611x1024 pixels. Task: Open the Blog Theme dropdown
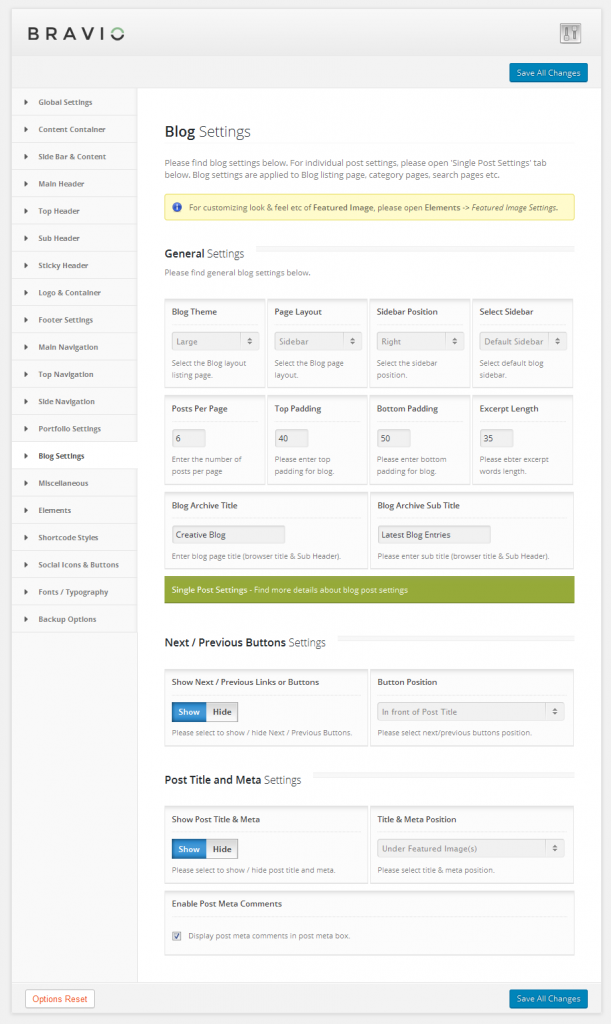[x=215, y=342]
